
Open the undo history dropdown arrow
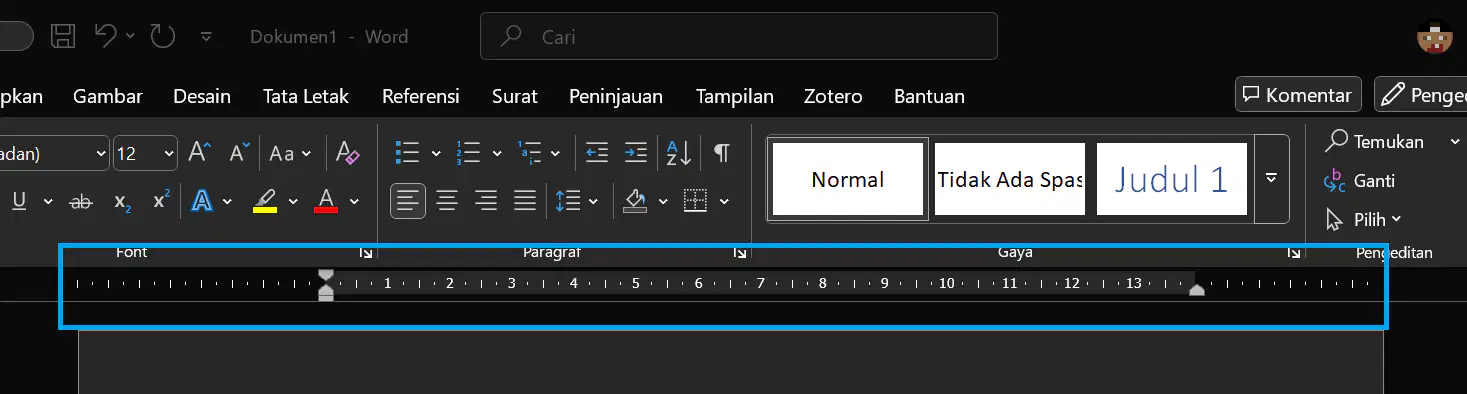click(131, 37)
